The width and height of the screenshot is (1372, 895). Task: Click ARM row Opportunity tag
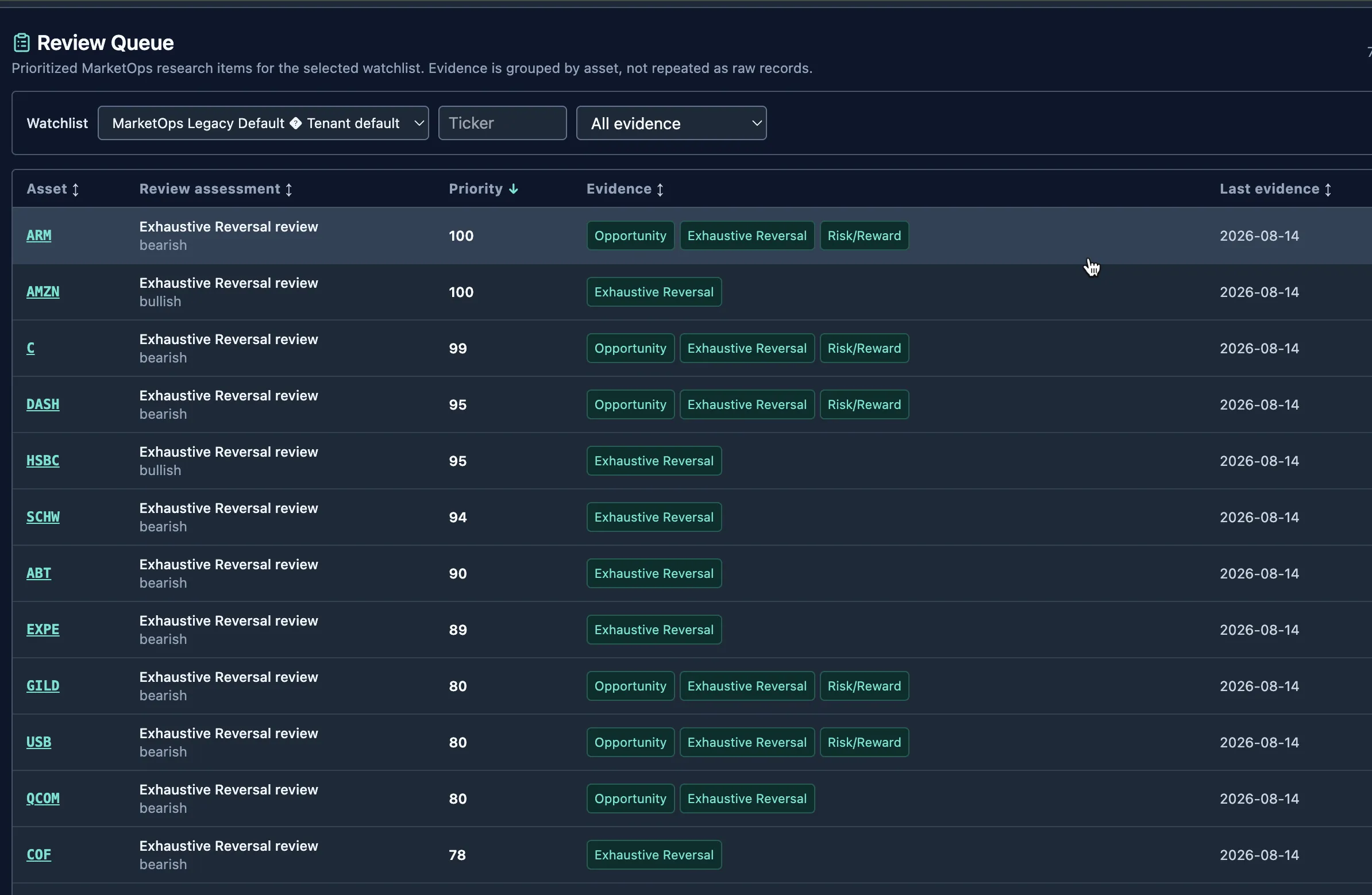point(630,236)
